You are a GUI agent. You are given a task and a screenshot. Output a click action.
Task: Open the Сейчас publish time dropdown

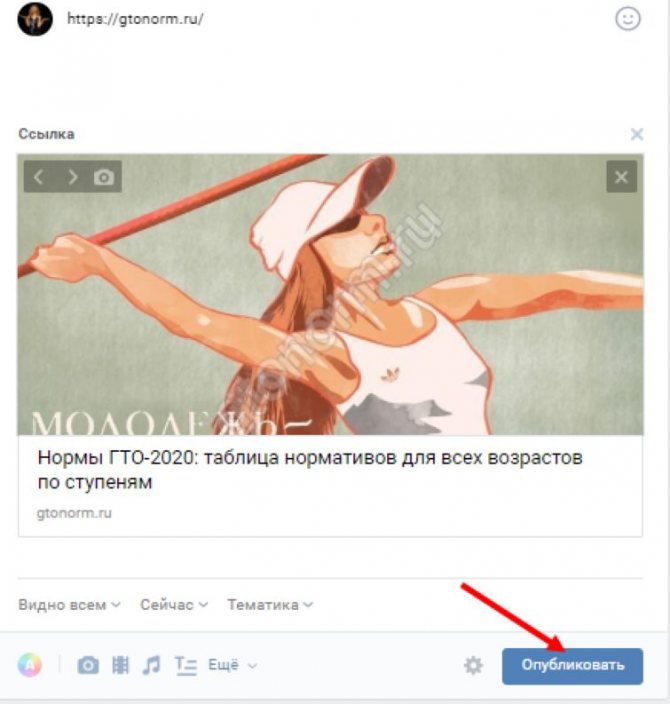click(x=174, y=605)
